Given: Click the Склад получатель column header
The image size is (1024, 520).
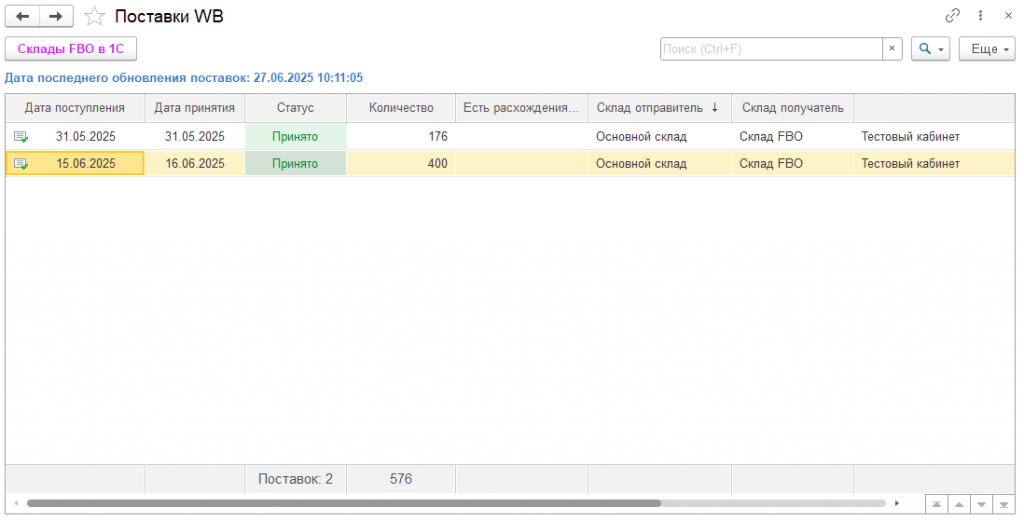Looking at the screenshot, I should [792, 108].
